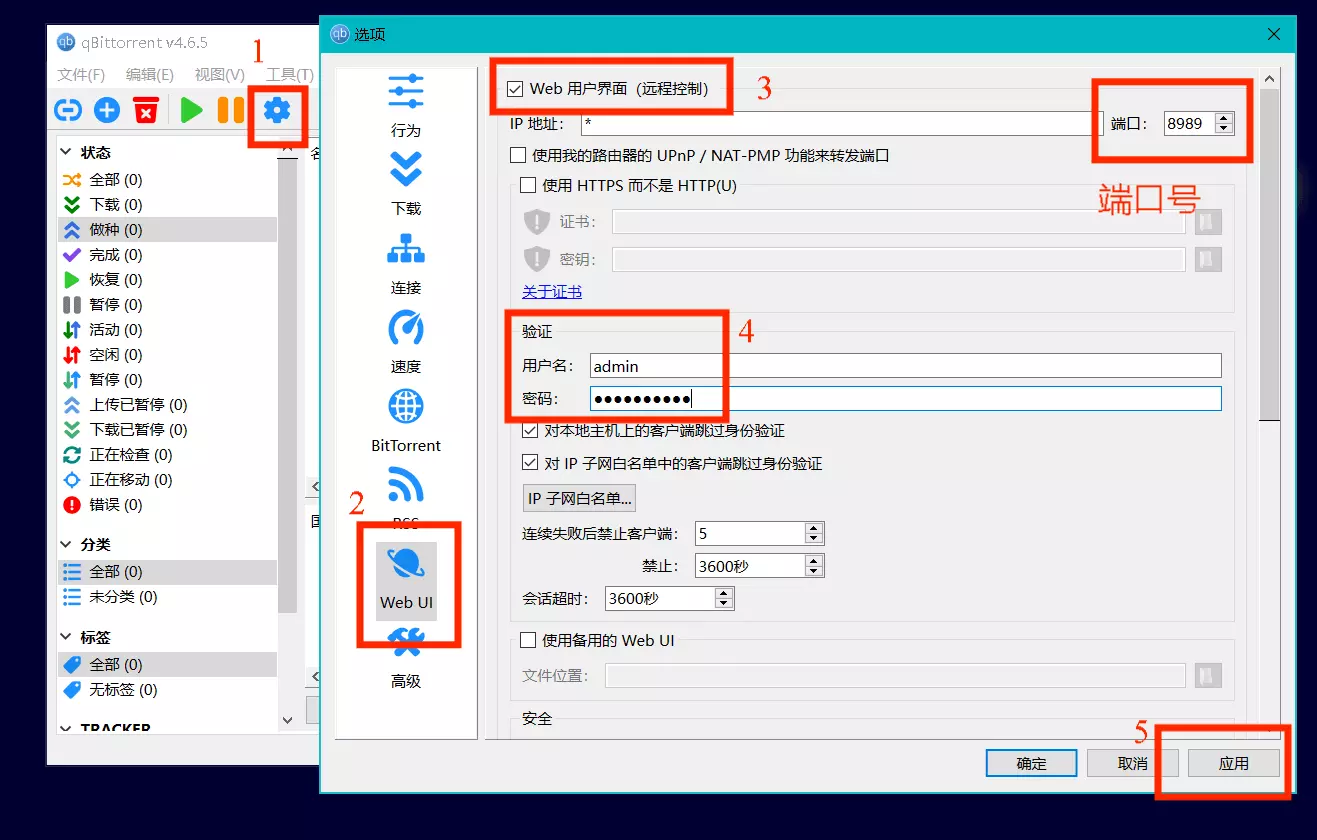Click the red delete torrent toolbar icon
1317x840 pixels.
click(x=146, y=110)
